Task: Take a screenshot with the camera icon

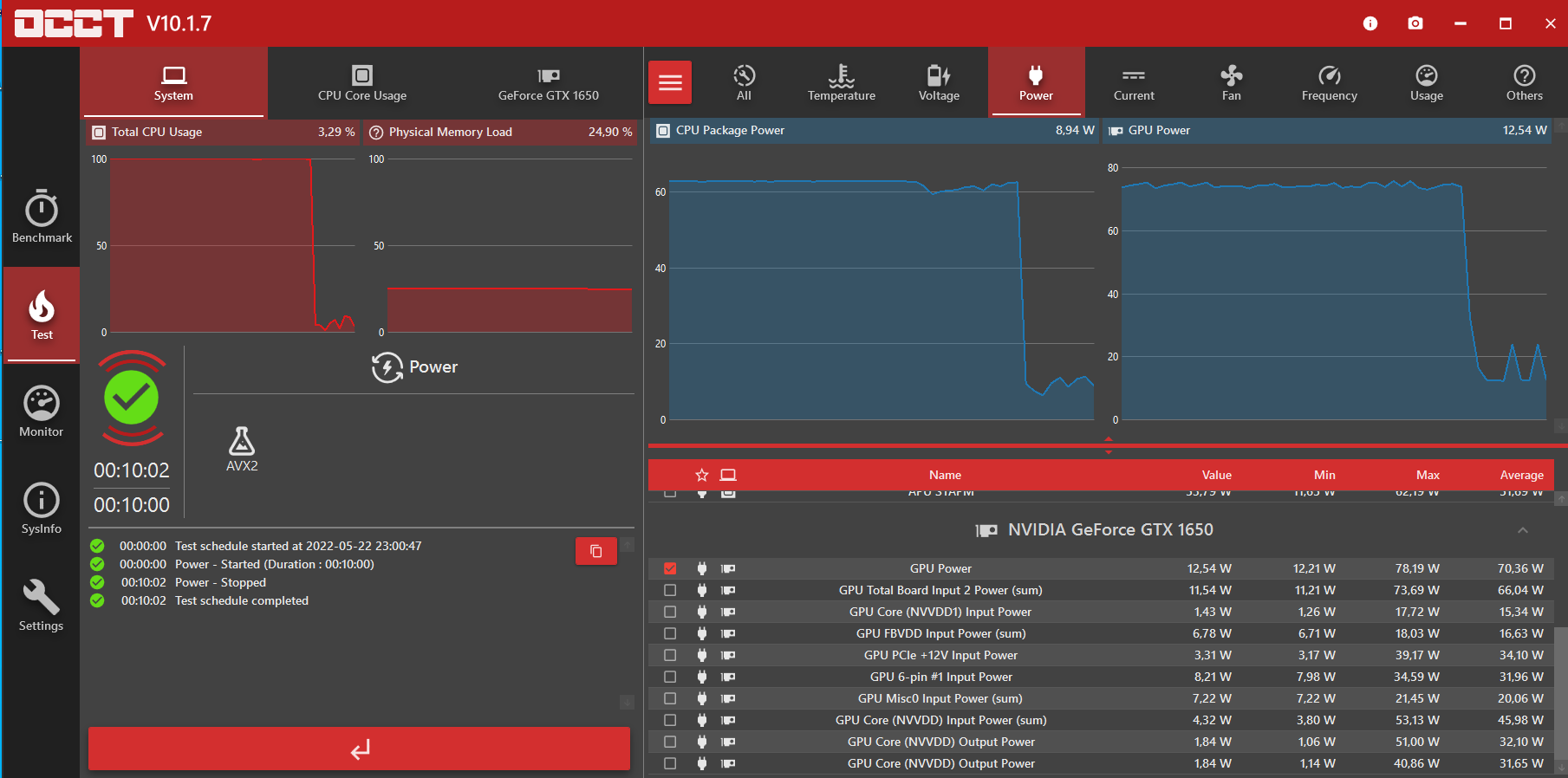Action: click(1415, 23)
